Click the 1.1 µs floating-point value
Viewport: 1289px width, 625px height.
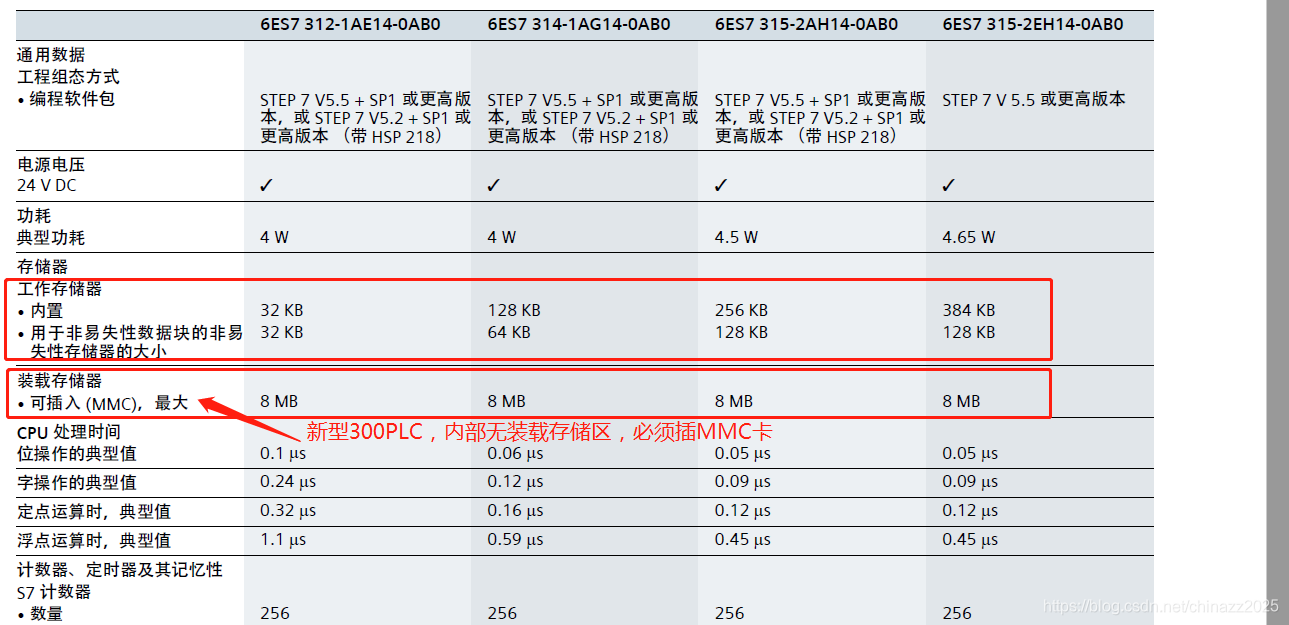coord(284,540)
